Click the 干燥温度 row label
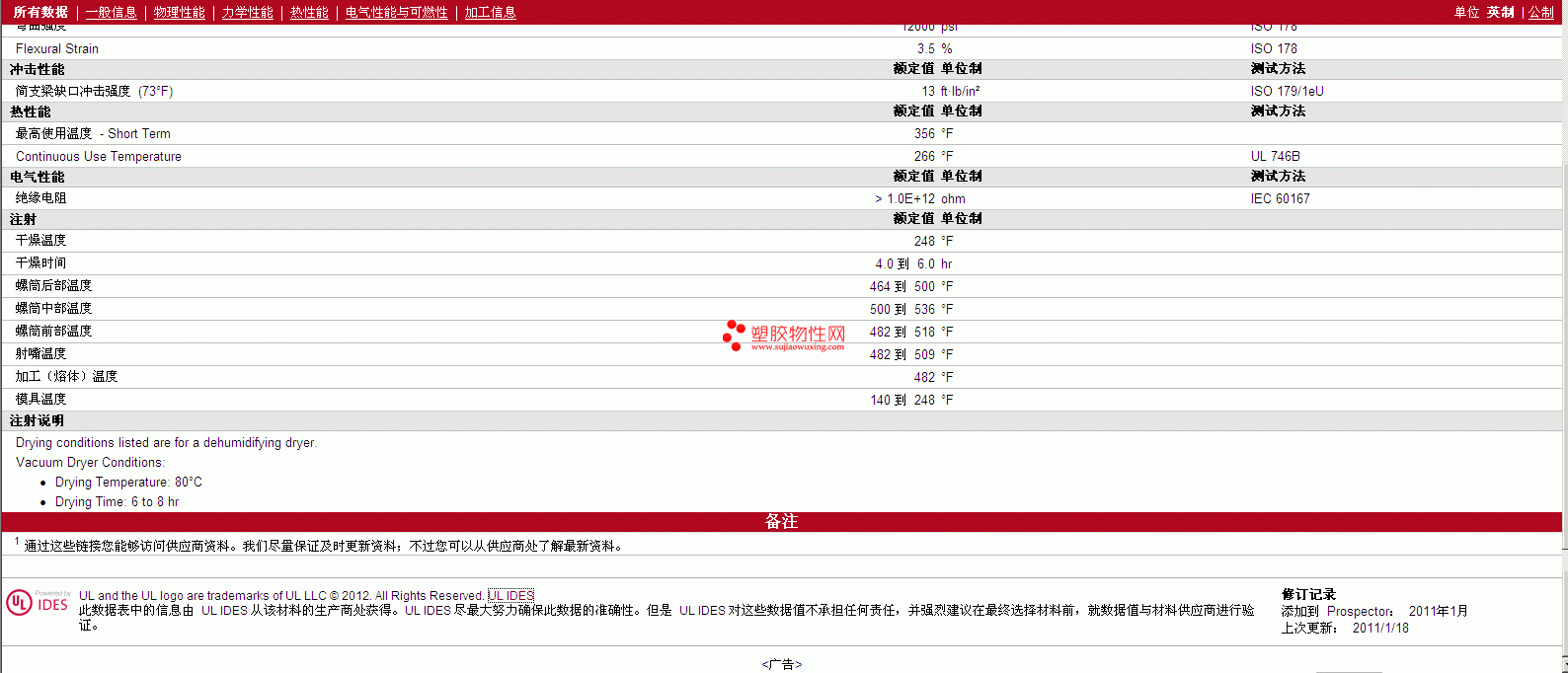This screenshot has height=673, width=1568. 40,241
